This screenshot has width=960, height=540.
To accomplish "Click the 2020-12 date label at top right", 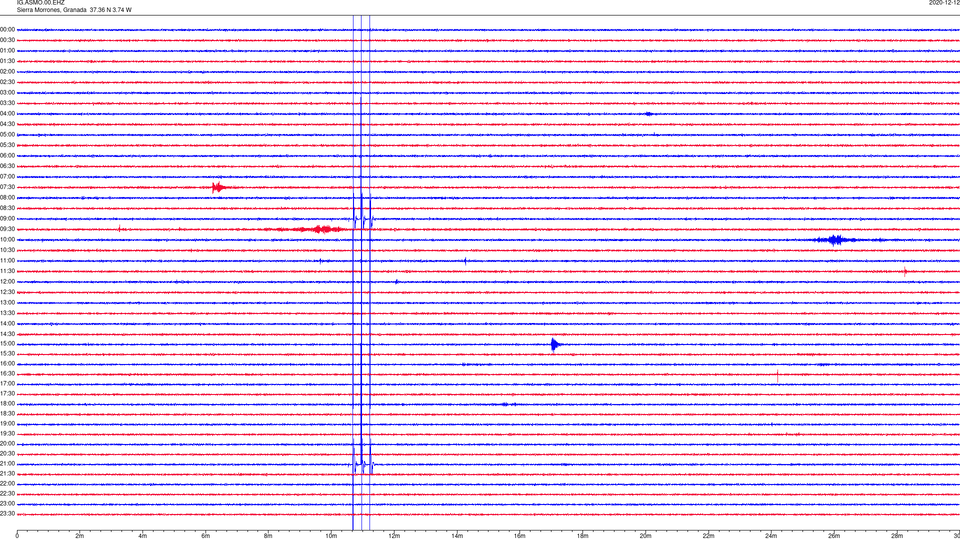I will pyautogui.click(x=944, y=2).
